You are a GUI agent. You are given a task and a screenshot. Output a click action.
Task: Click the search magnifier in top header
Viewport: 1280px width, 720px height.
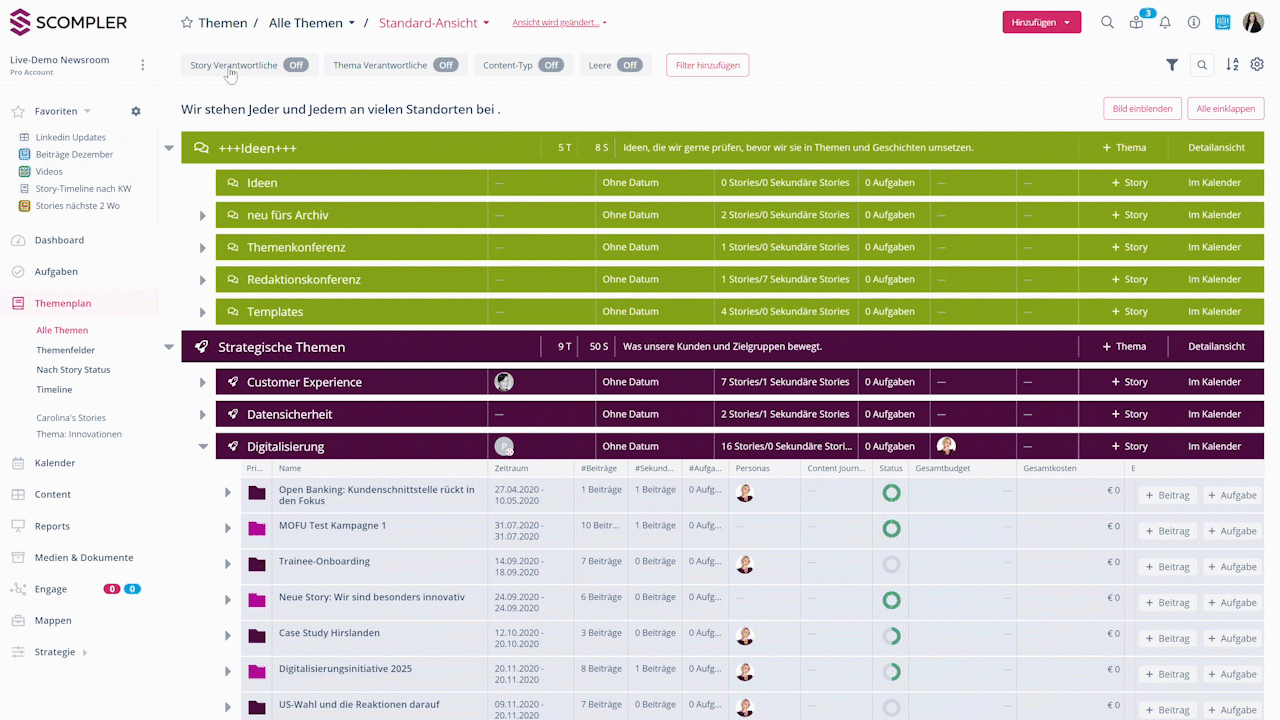1107,22
